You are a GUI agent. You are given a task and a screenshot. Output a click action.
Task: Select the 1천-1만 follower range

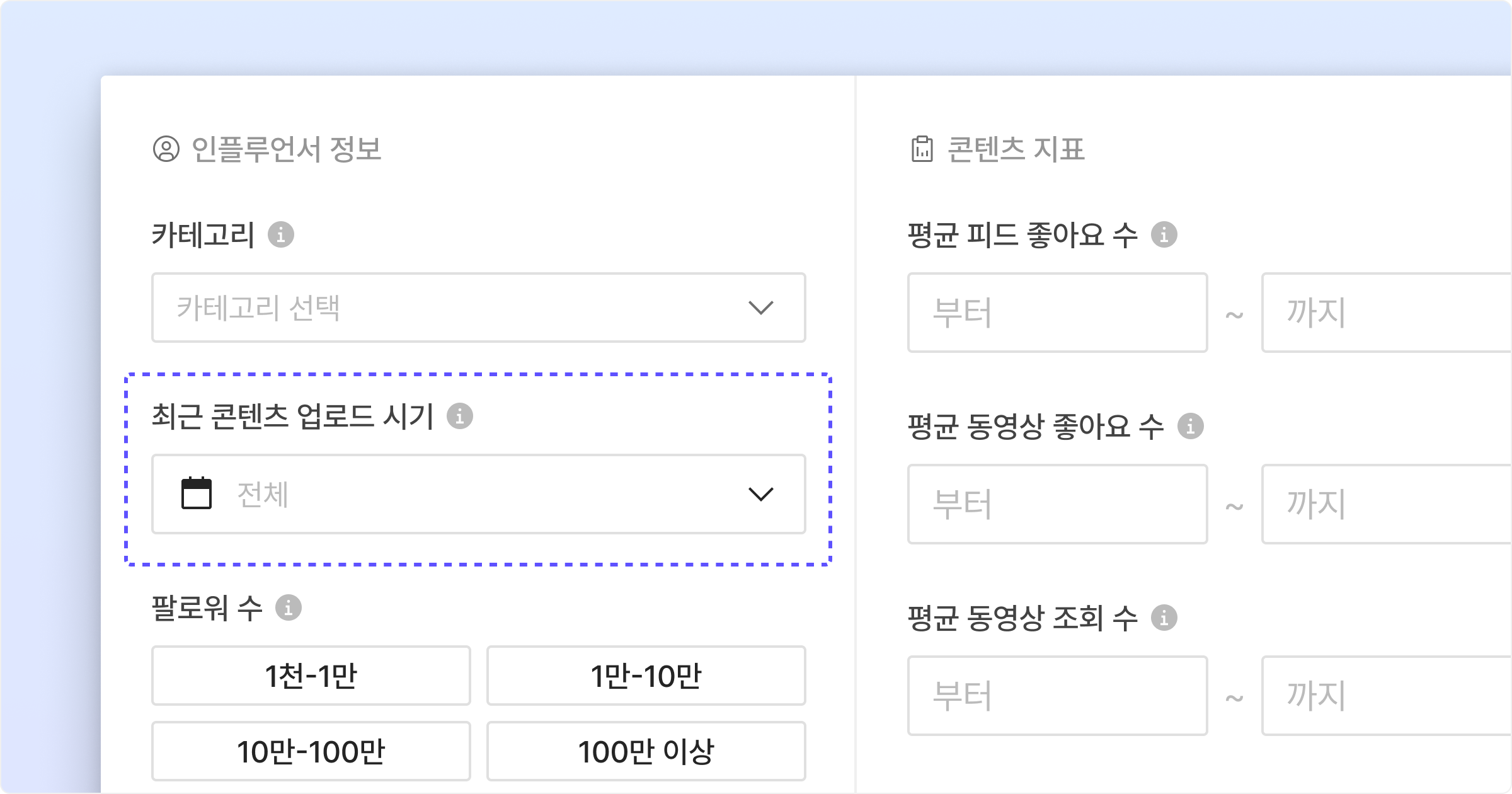coord(311,676)
